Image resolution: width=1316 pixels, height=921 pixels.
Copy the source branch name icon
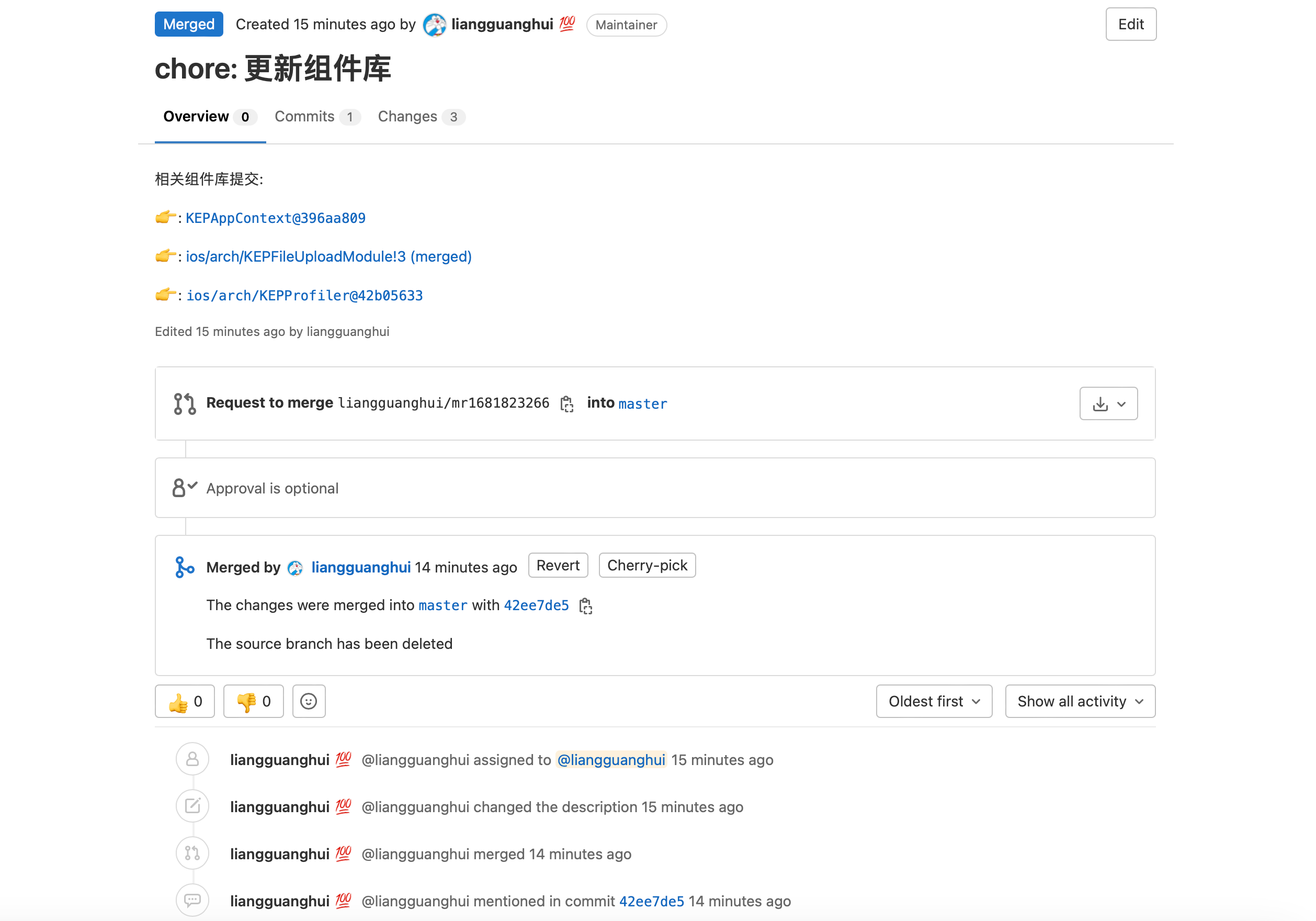566,405
